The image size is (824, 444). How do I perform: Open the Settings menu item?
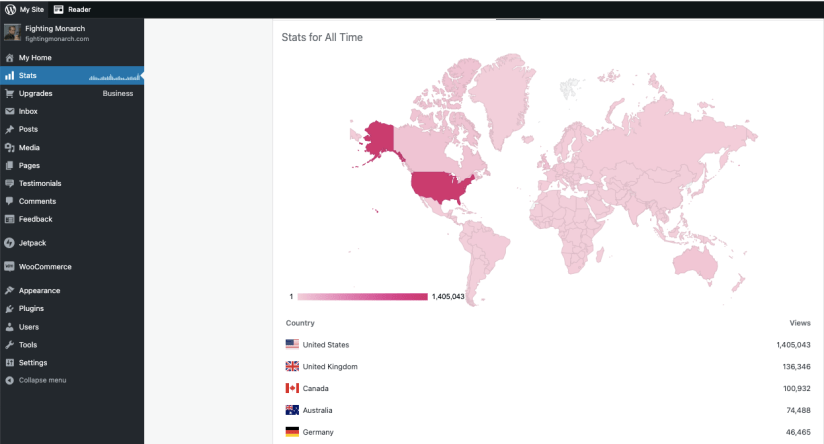(x=32, y=363)
